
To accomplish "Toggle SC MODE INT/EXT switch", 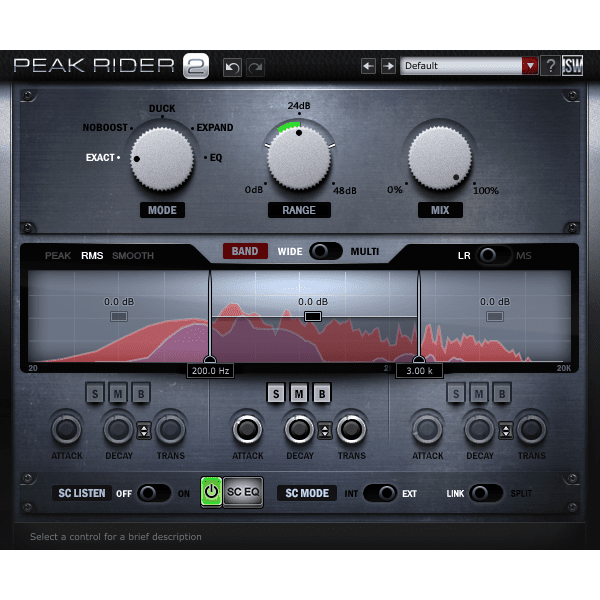I will pyautogui.click(x=380, y=493).
